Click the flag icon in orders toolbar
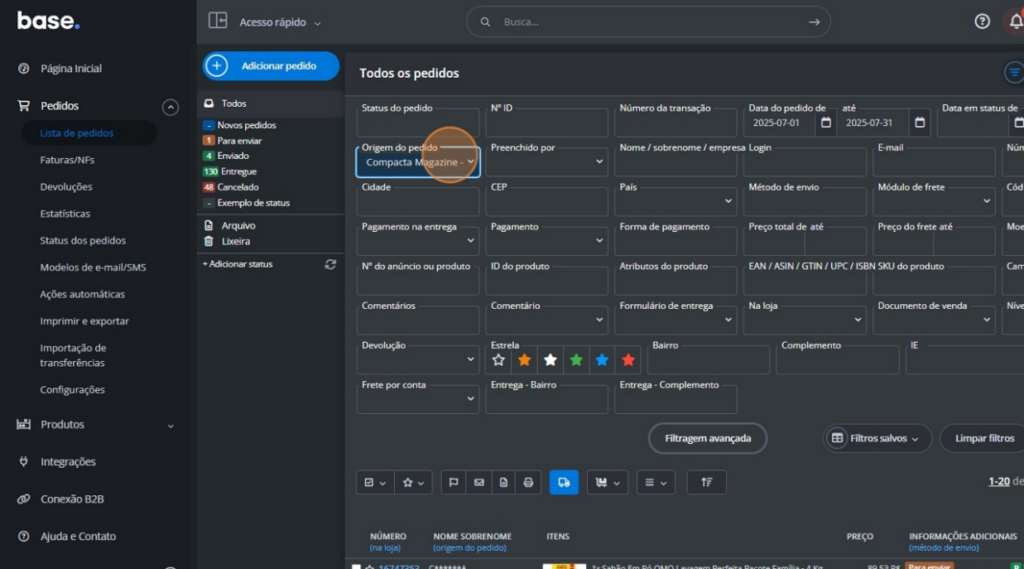This screenshot has height=569, width=1024. point(454,482)
